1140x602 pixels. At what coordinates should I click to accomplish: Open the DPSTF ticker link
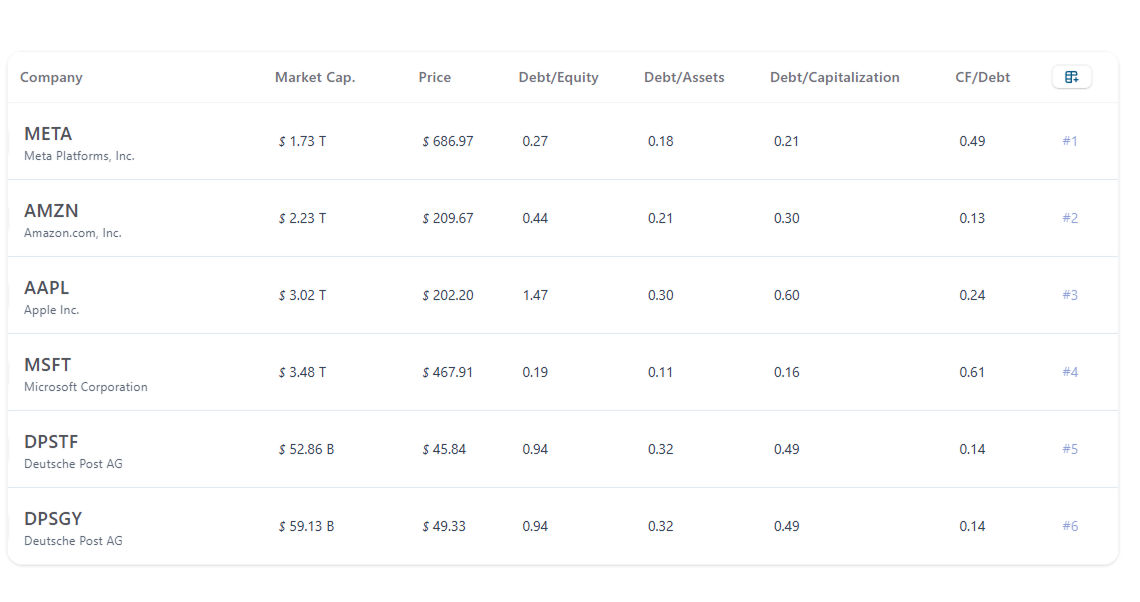[x=51, y=442]
